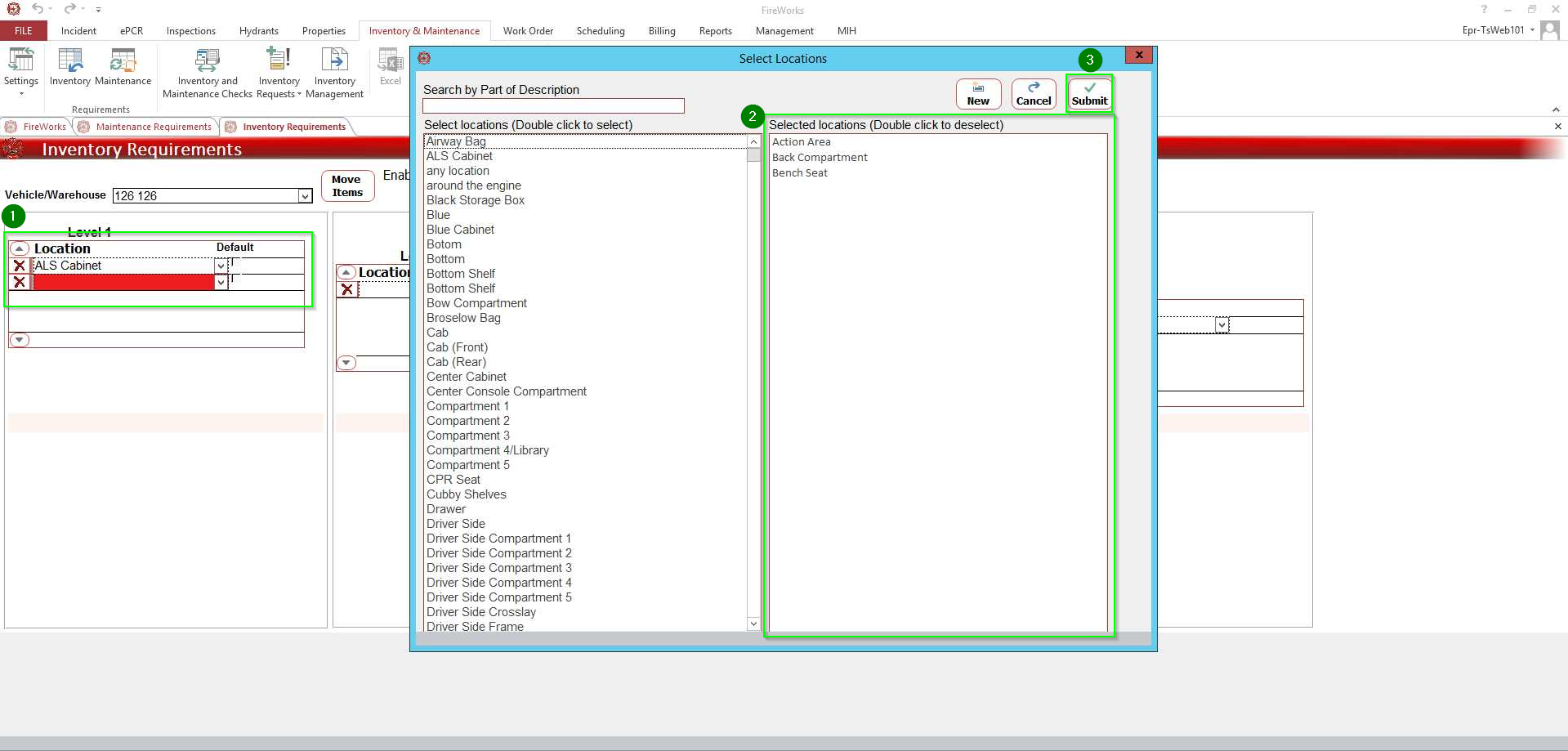Click the New button in the dialog

[978, 94]
